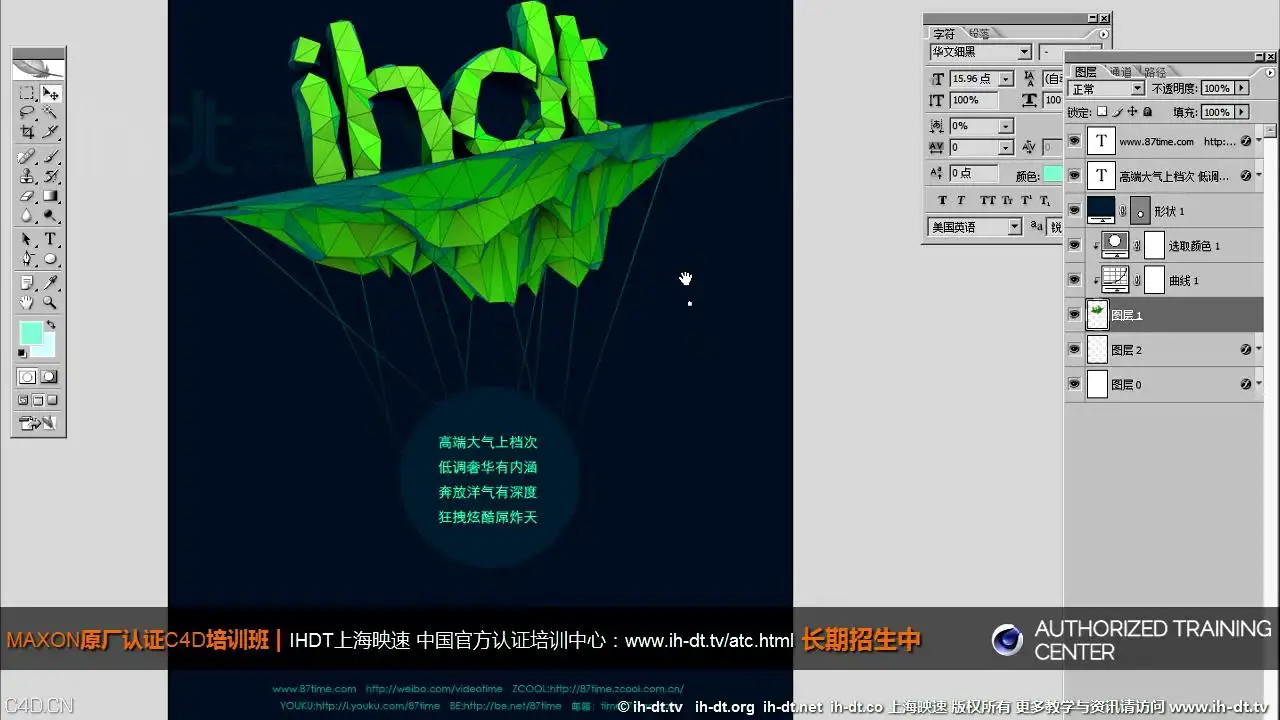Select the Gradient tool
This screenshot has height=720, width=1280.
(50, 196)
